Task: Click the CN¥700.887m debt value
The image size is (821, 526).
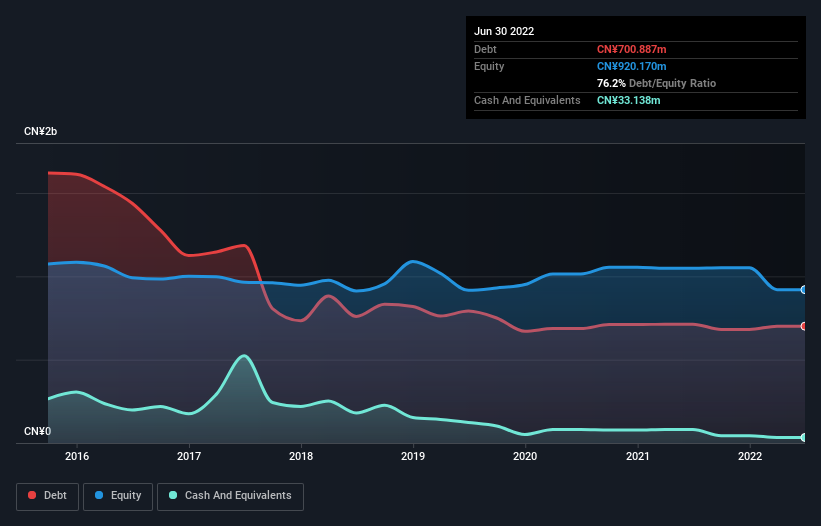Action: point(631,49)
